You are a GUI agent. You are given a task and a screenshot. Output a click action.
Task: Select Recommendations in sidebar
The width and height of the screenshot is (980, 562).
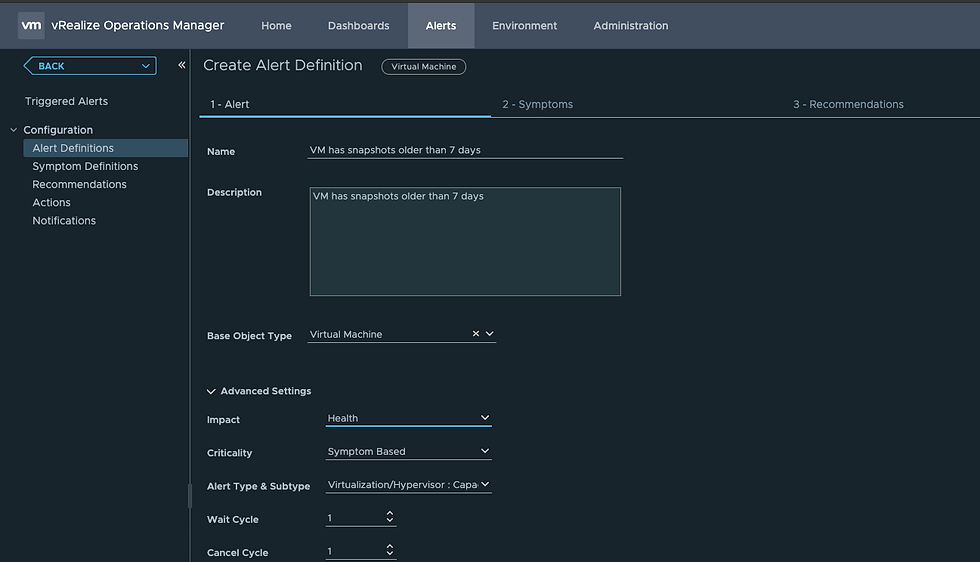(x=79, y=184)
